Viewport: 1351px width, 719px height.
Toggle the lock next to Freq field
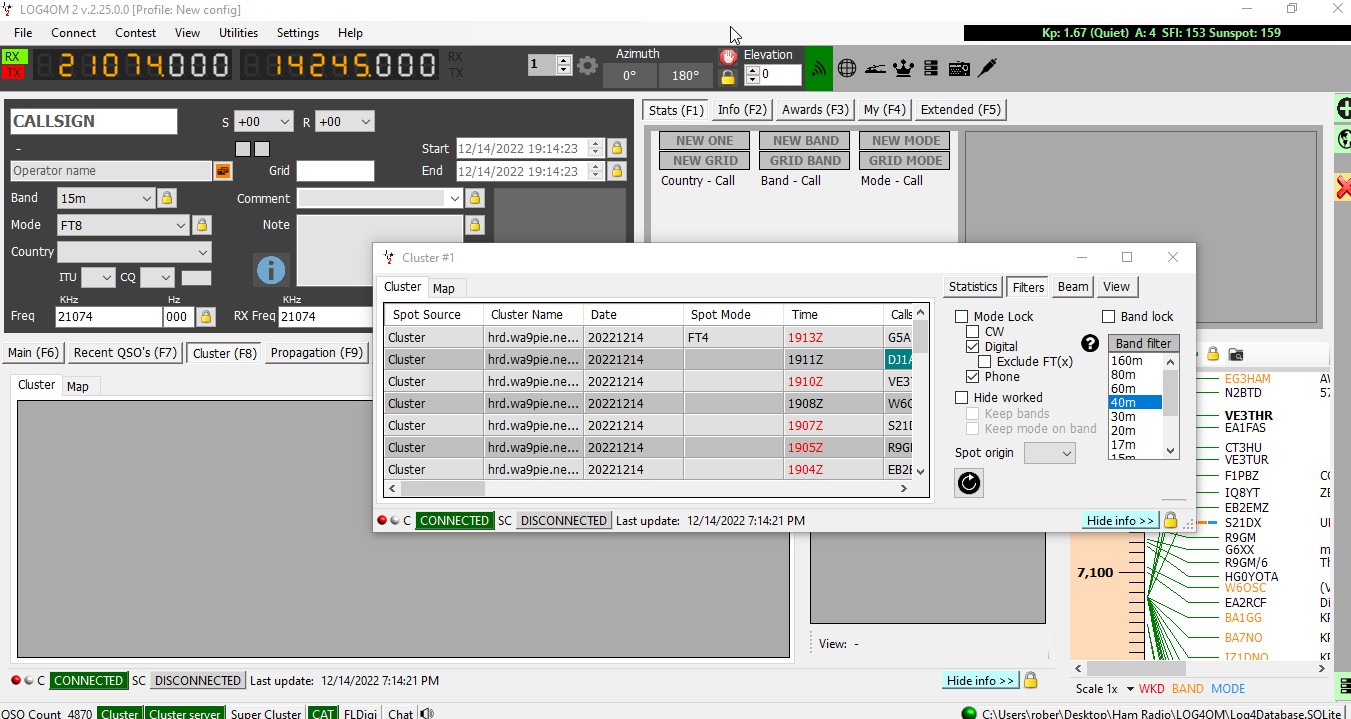pyautogui.click(x=205, y=316)
